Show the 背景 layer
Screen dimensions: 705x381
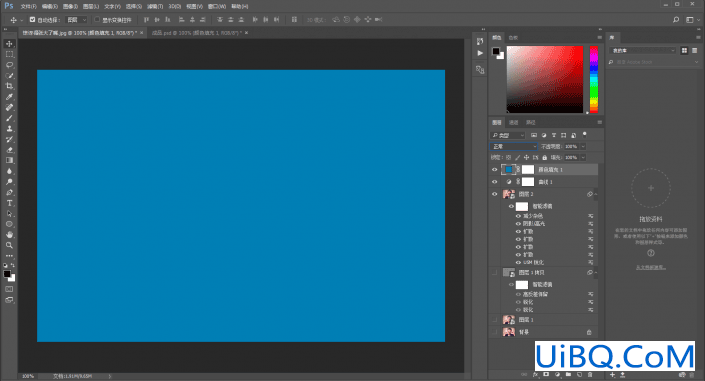click(x=495, y=332)
